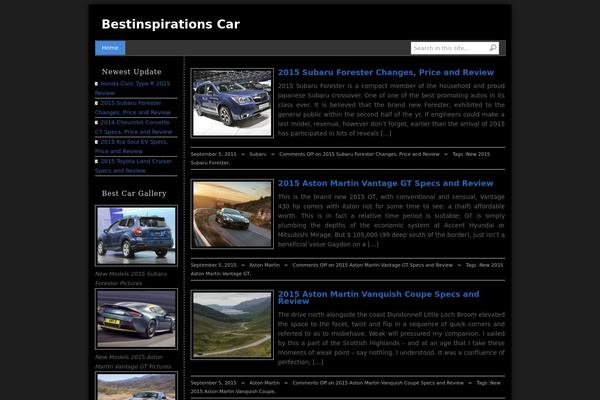Image resolution: width=600 pixels, height=400 pixels.
Task: Open 2014 Chevrolet Corvette C7 Specs link
Action: tap(134, 127)
